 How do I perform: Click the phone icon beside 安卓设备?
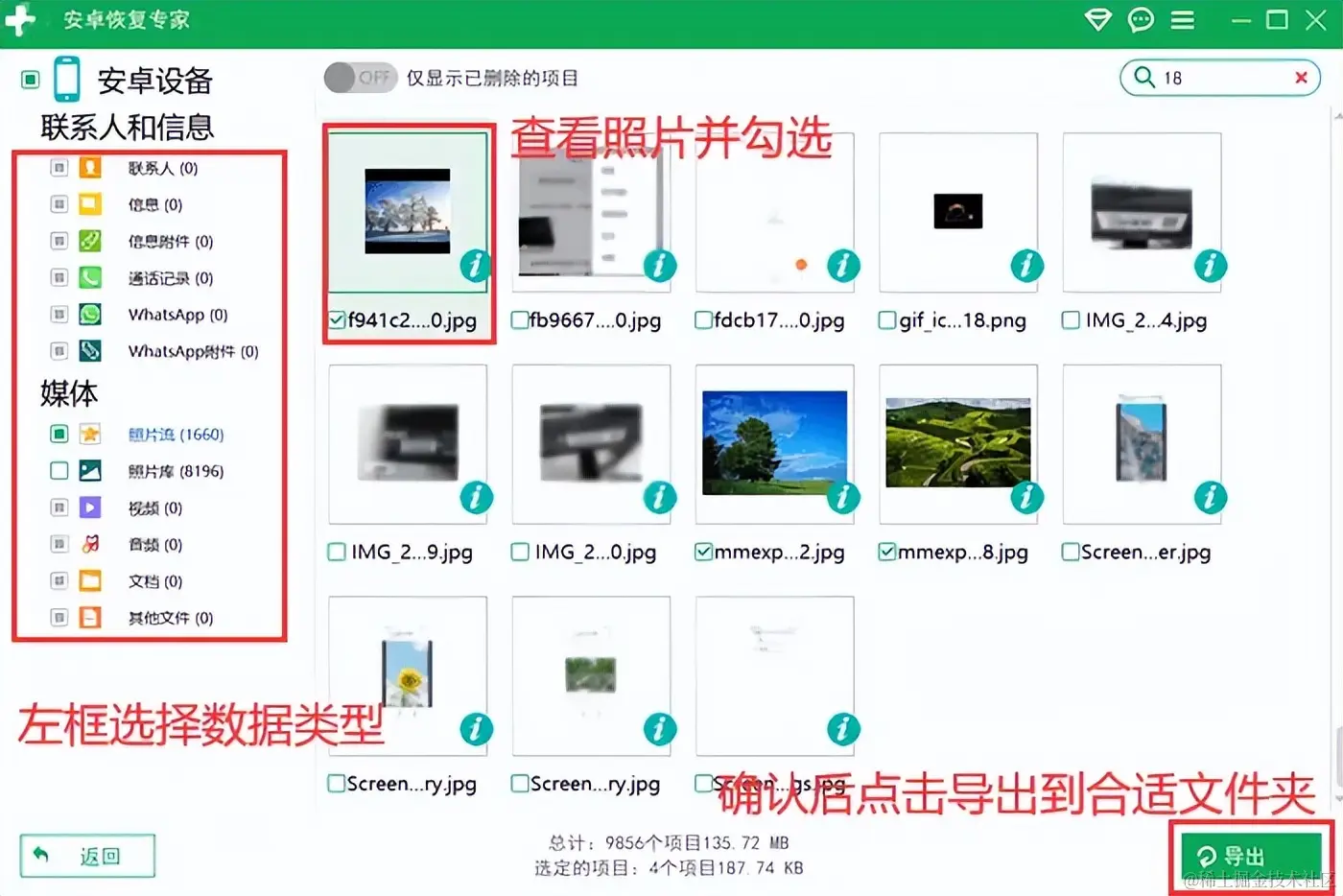point(66,80)
